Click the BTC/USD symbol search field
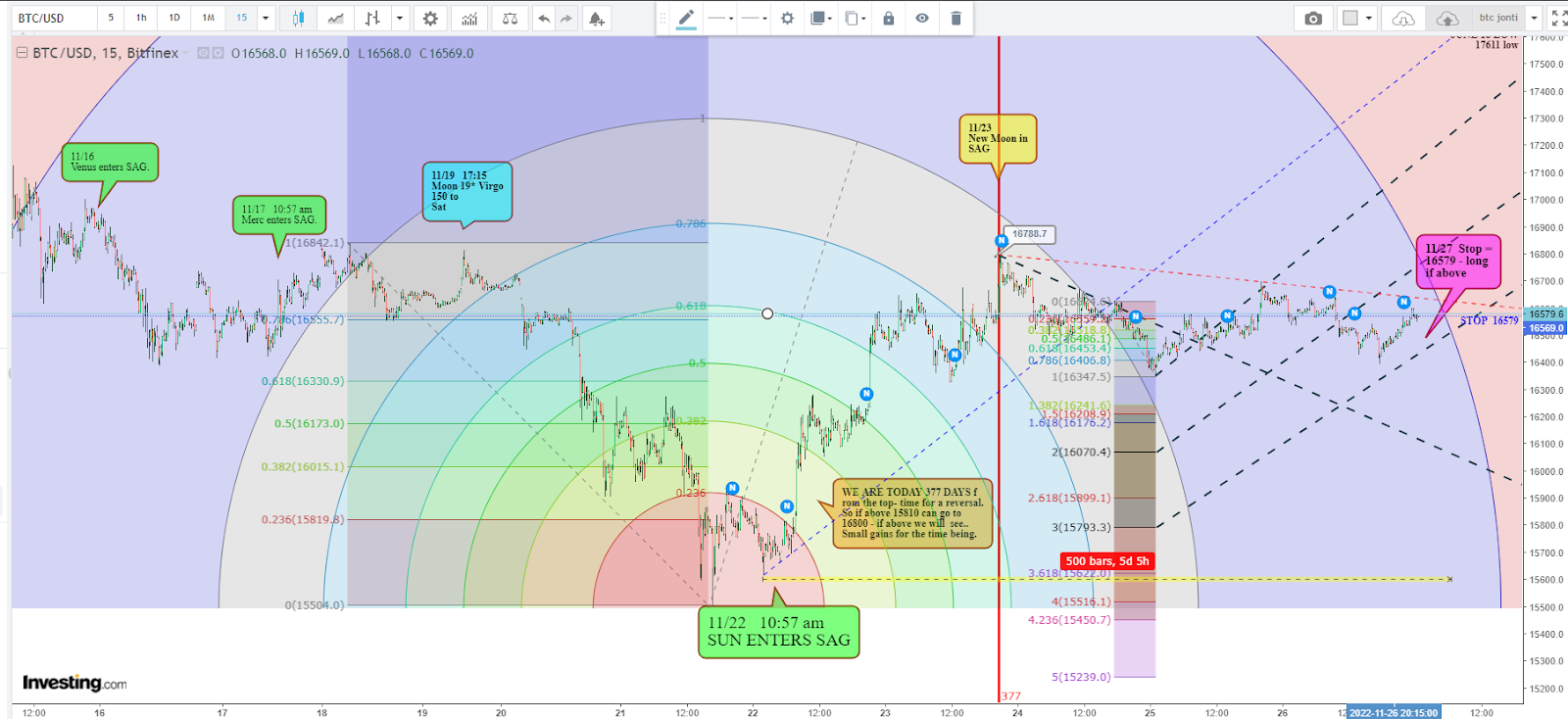This screenshot has height=719, width=1568. point(55,18)
